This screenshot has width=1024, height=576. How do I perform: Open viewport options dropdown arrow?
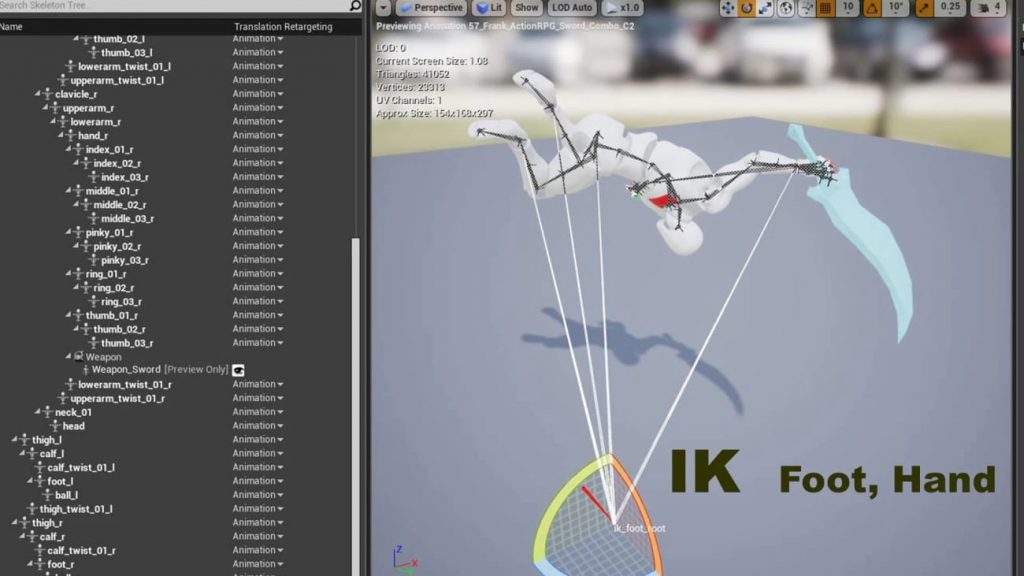383,8
